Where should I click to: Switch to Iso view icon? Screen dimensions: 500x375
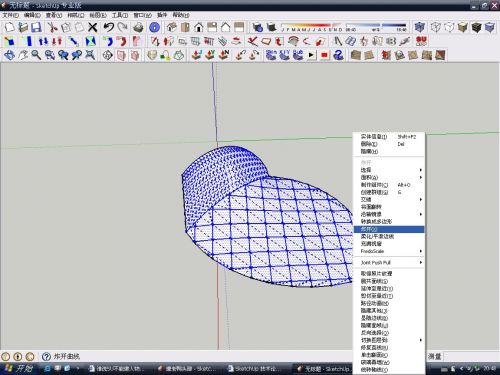point(172,27)
